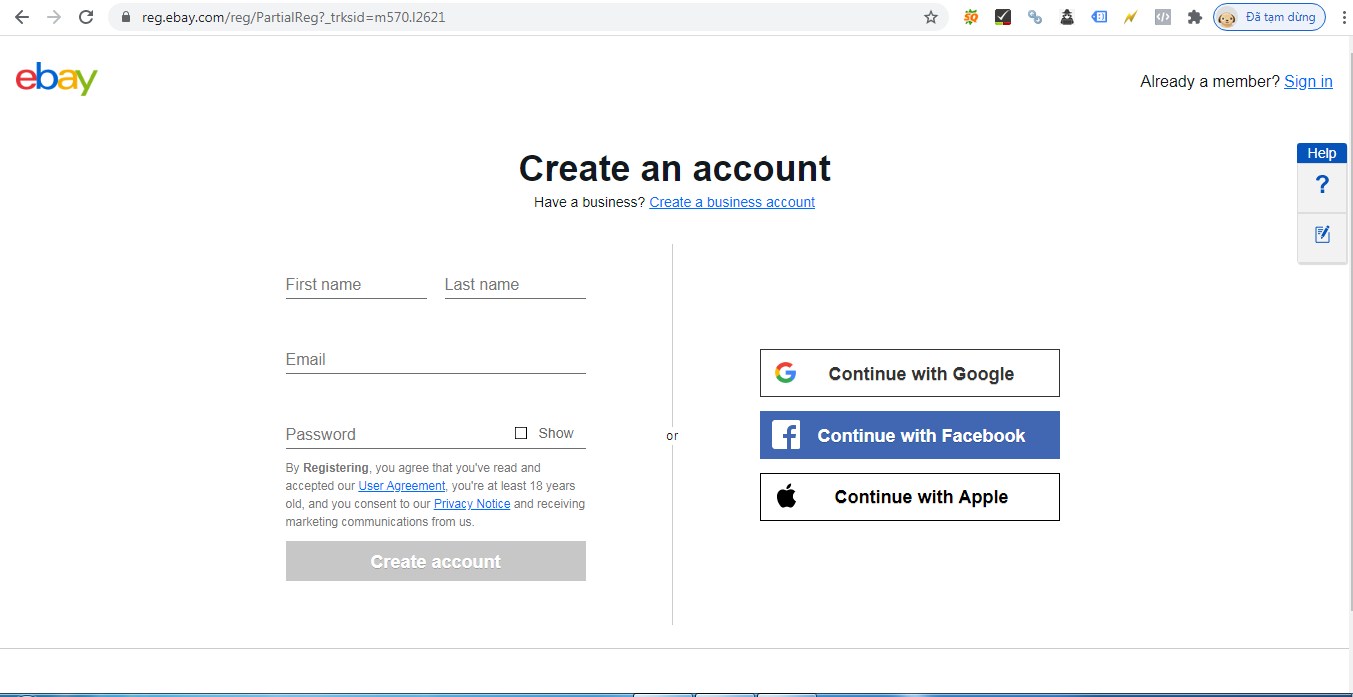Click the feedback notepad icon under Help
This screenshot has height=697, width=1353.
tap(1322, 235)
